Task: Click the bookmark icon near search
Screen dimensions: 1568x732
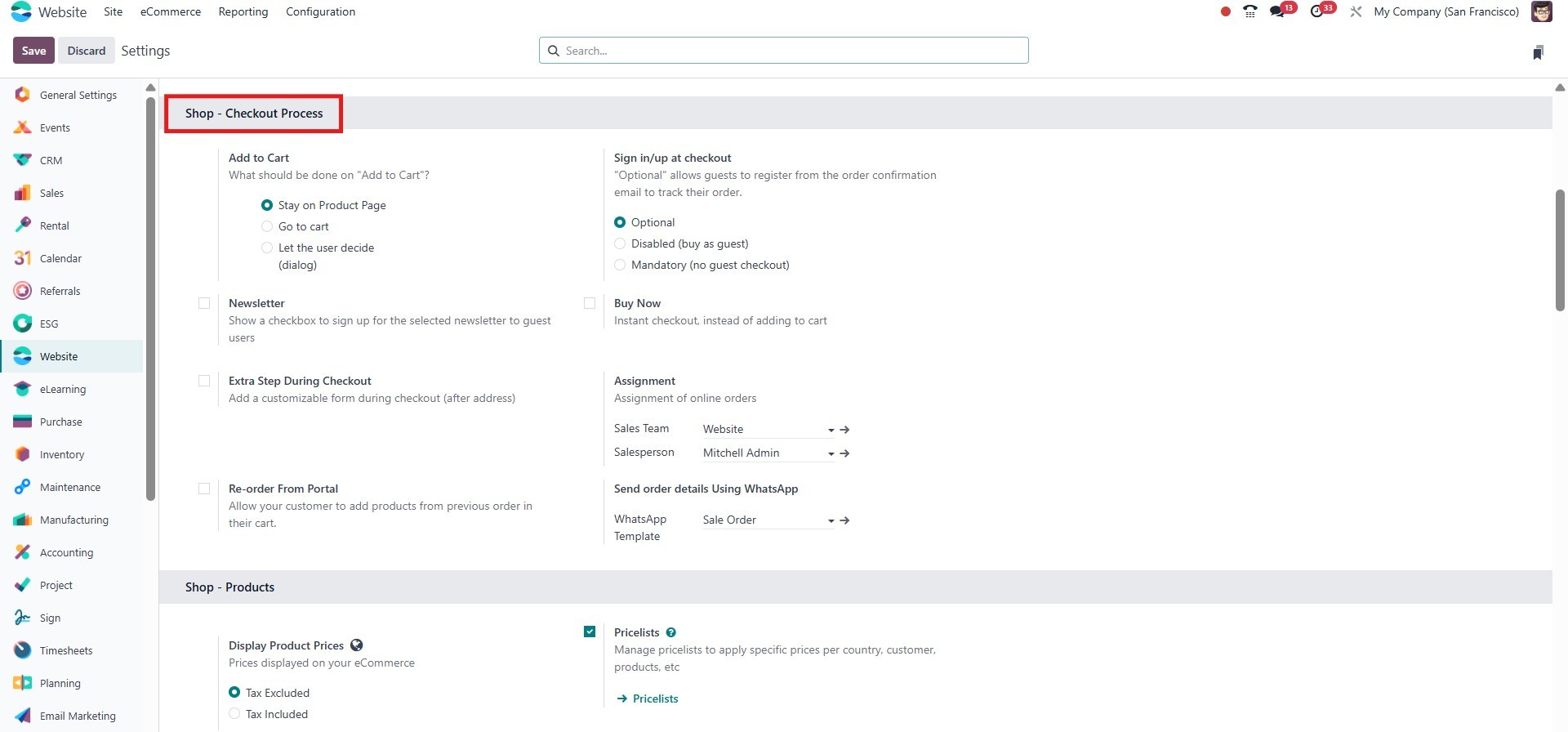Action: click(x=1538, y=52)
